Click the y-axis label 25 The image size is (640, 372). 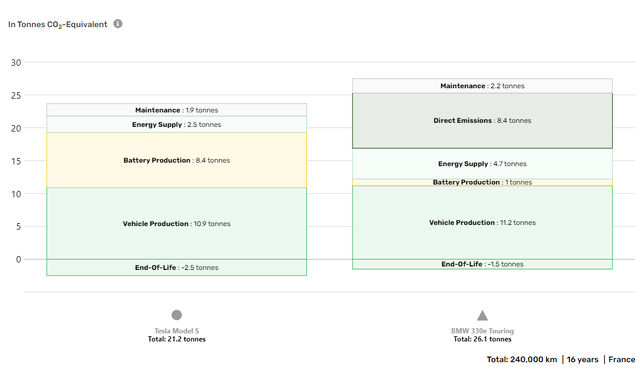[x=16, y=96]
